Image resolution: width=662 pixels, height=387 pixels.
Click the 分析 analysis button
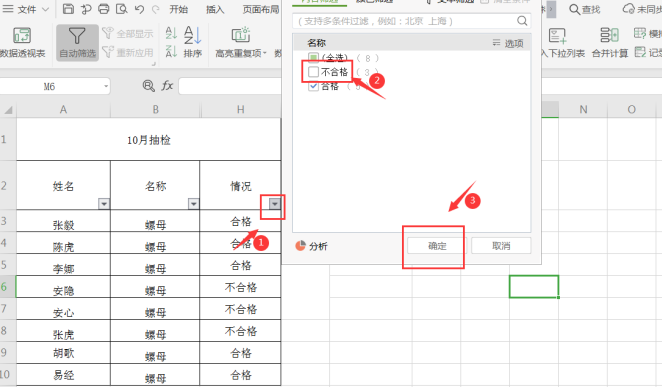tap(312, 246)
